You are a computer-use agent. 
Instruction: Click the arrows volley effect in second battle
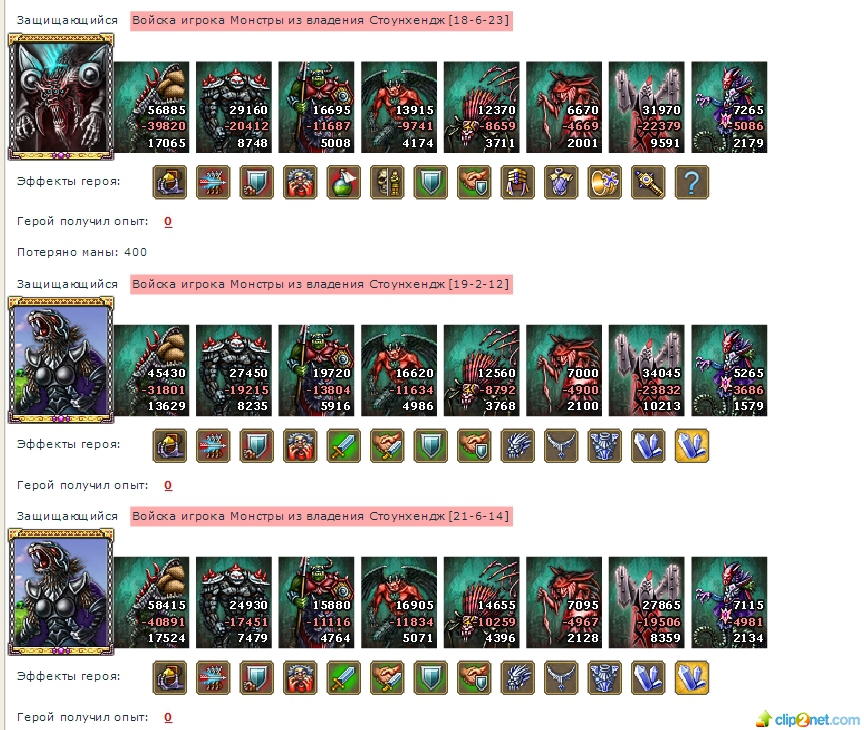click(213, 446)
